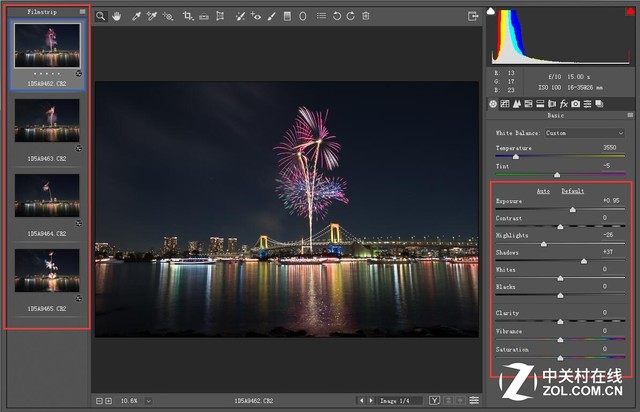Select thumbnail 1D5A9463.CR2 in filmstrip
This screenshot has width=640, height=412.
click(47, 120)
